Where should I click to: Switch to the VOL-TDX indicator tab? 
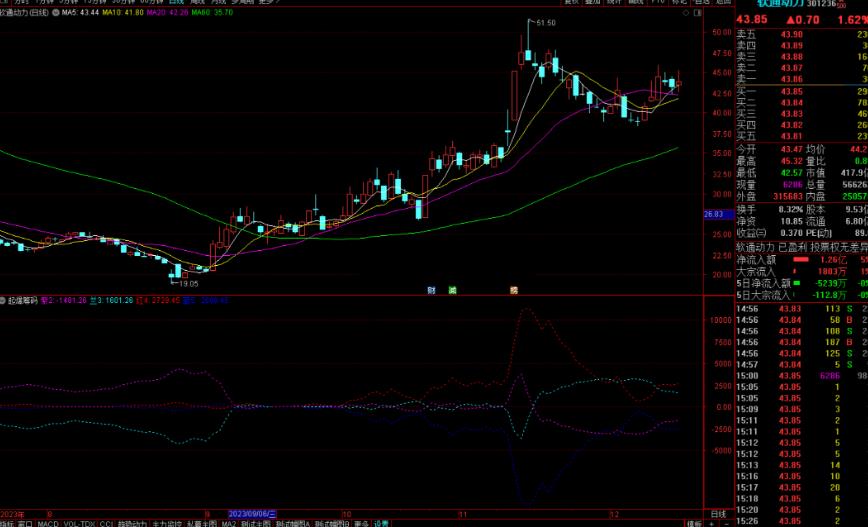pyautogui.click(x=80, y=523)
